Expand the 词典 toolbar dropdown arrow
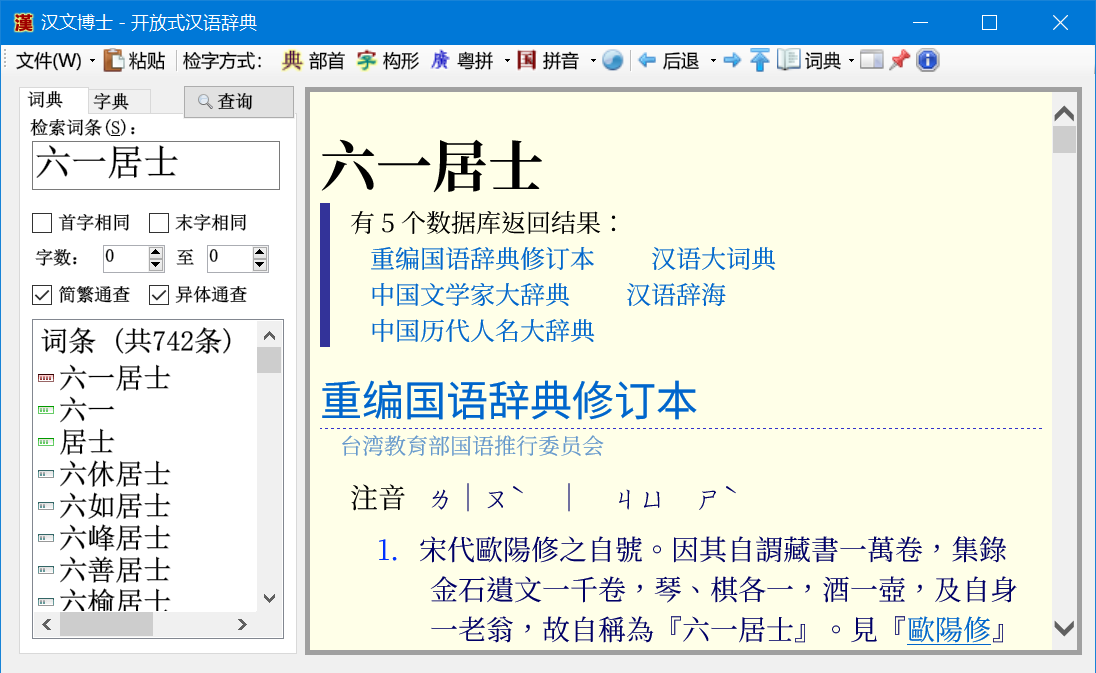This screenshot has height=673, width=1096. 851,61
